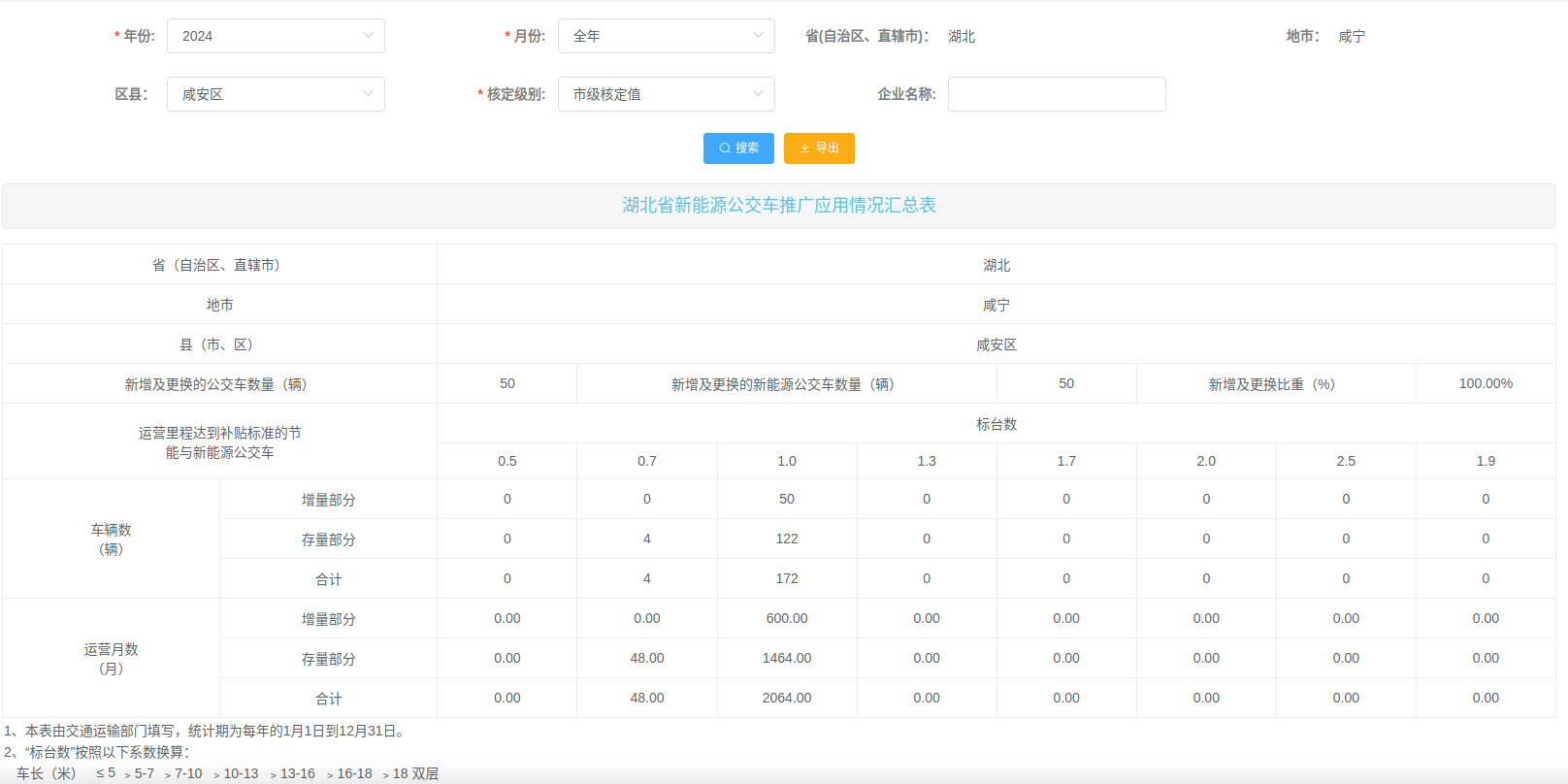Click the 咸宁 value cell in the table

996,305
